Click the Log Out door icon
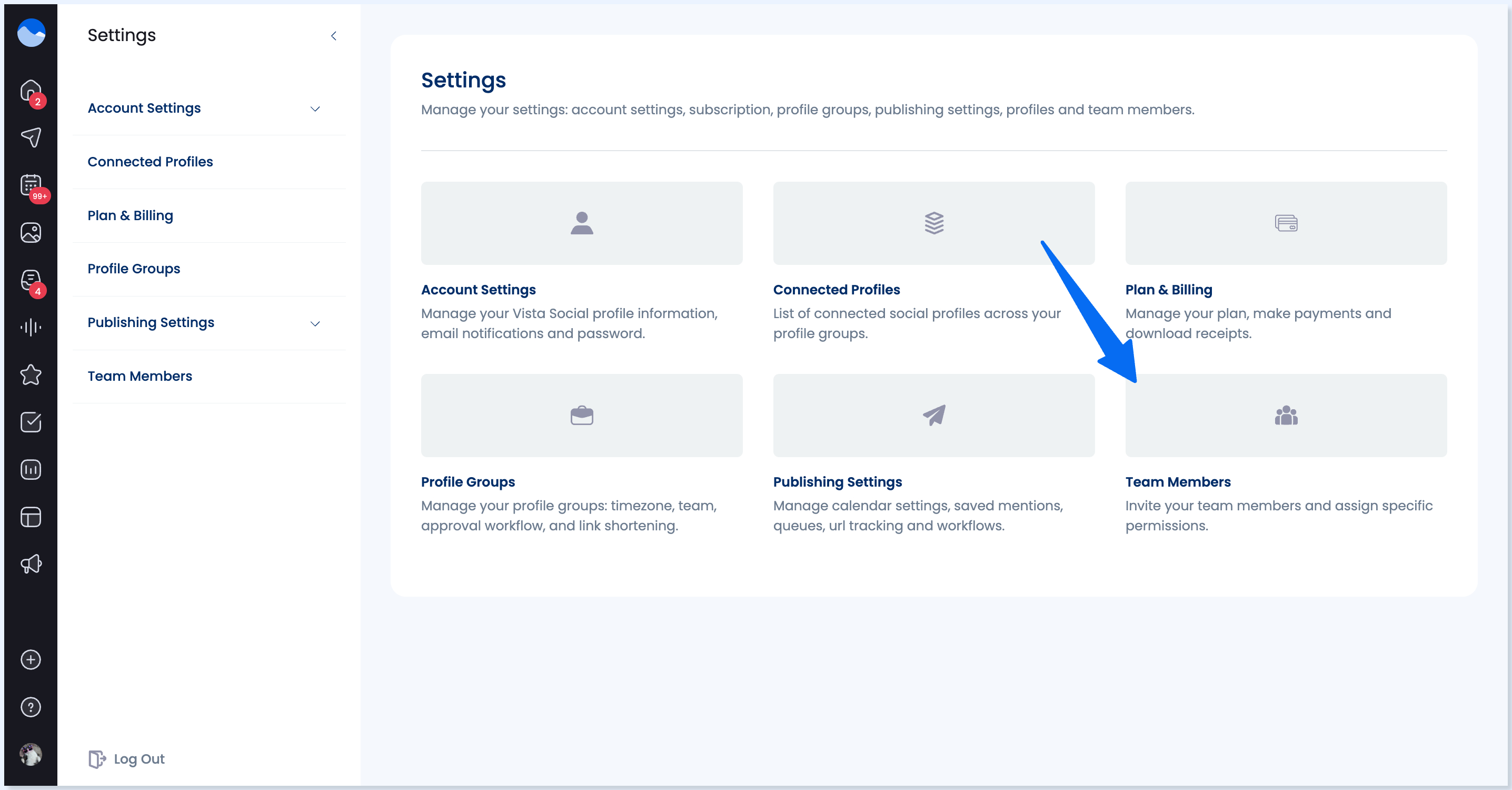 97,759
